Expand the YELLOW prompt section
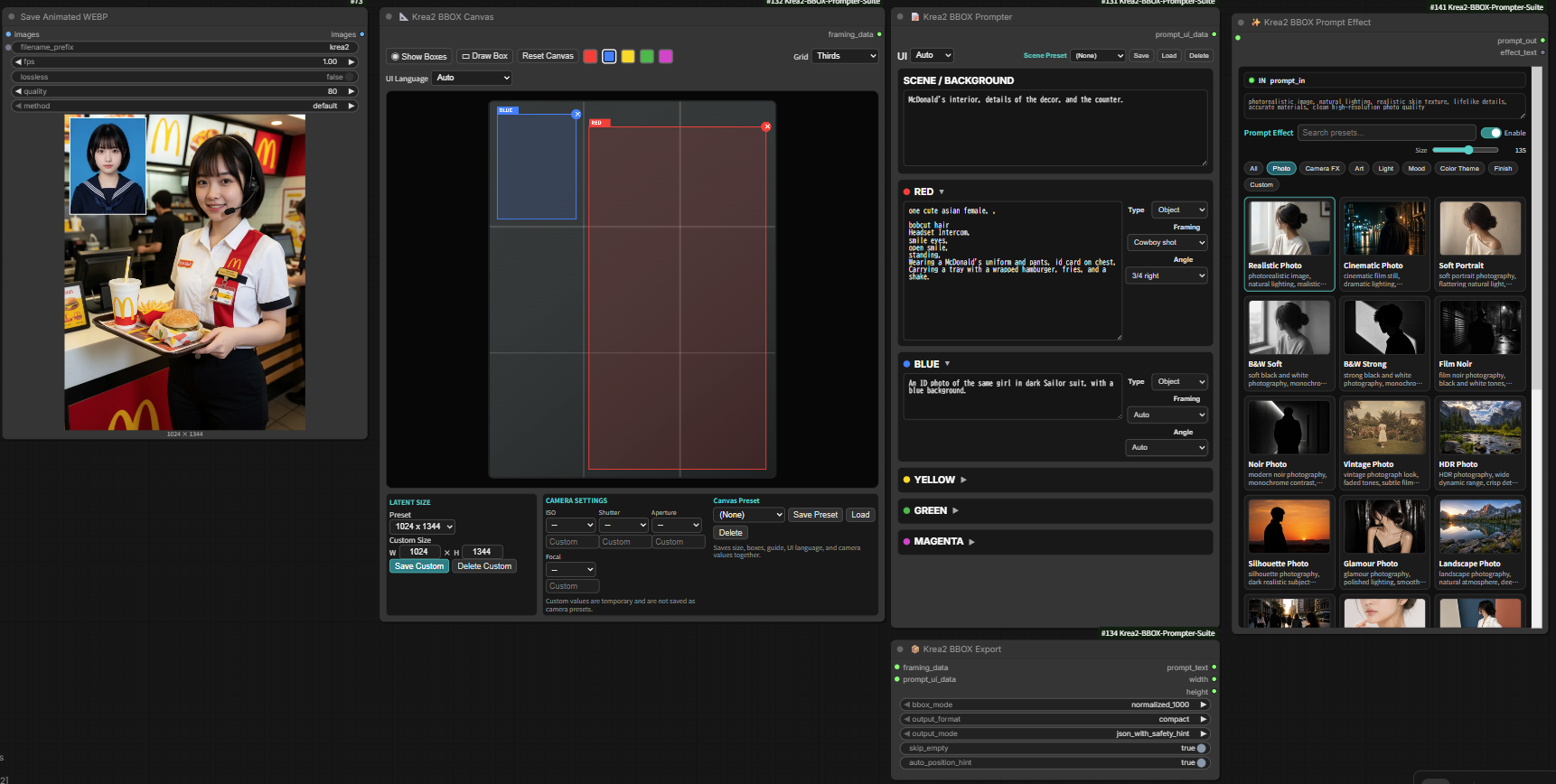This screenshot has width=1556, height=784. 963,480
